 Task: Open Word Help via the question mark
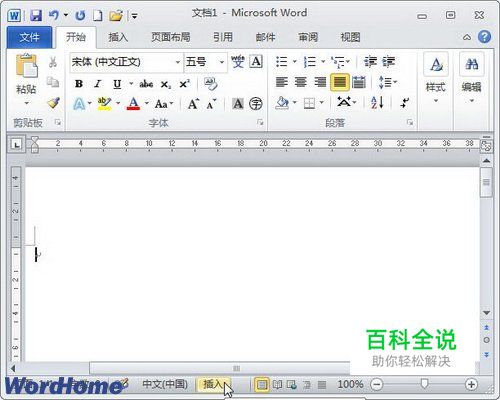[x=484, y=37]
